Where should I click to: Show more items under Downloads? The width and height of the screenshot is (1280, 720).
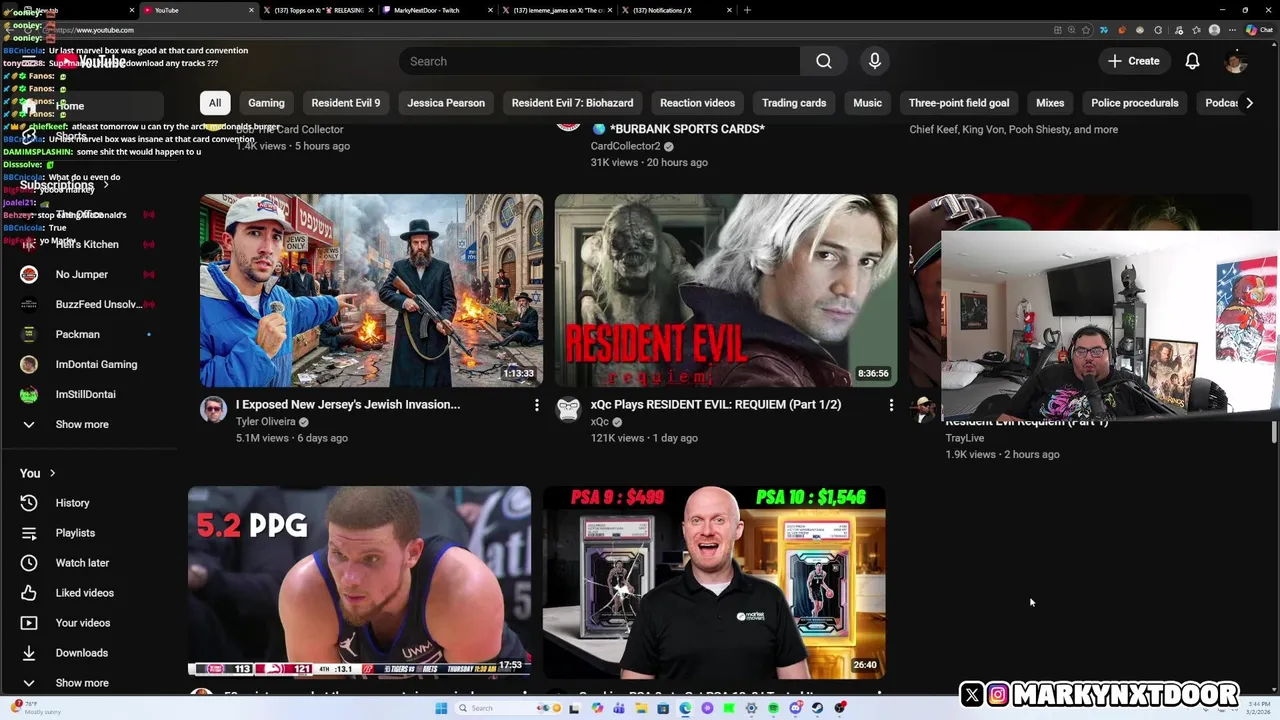tap(82, 683)
